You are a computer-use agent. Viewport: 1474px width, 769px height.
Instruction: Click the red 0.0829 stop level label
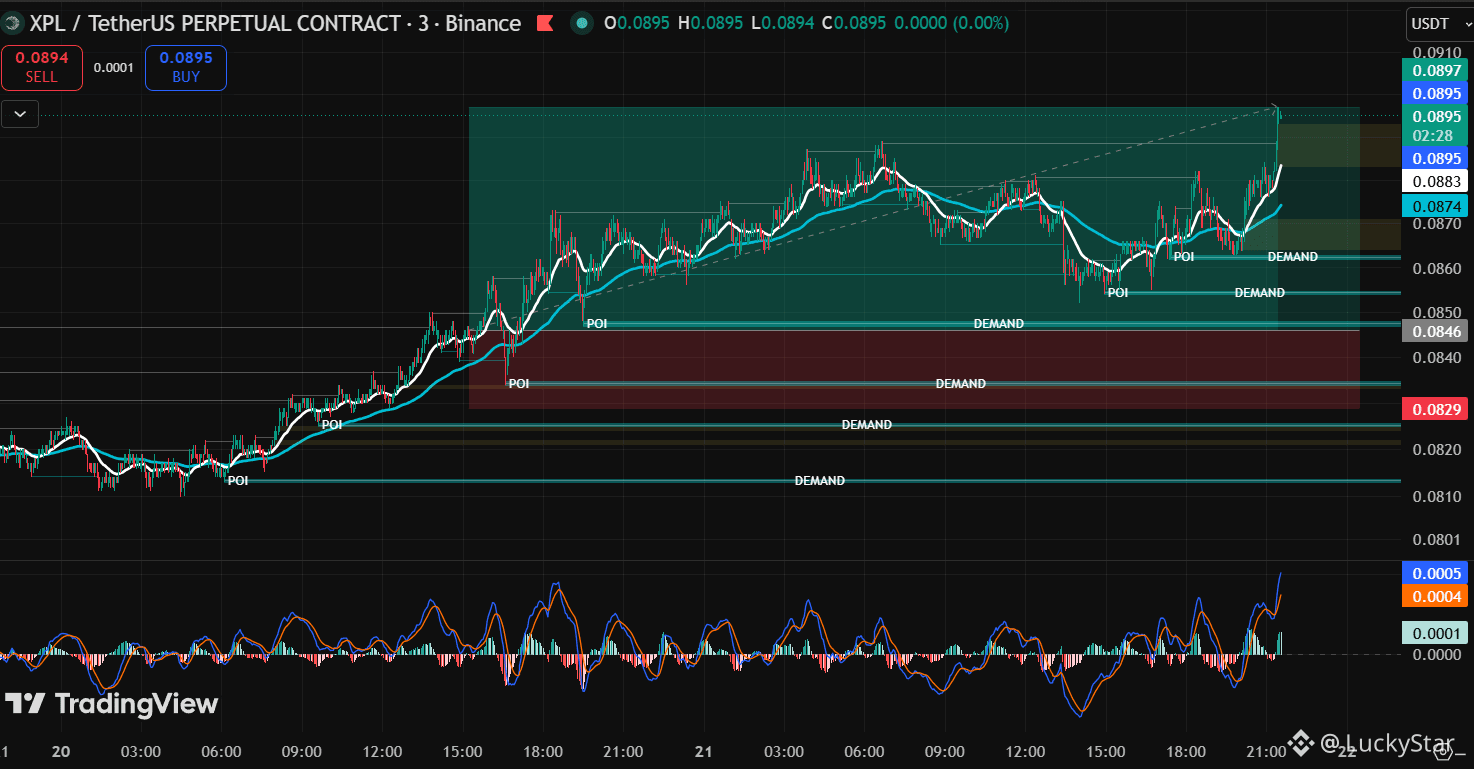pyautogui.click(x=1437, y=408)
